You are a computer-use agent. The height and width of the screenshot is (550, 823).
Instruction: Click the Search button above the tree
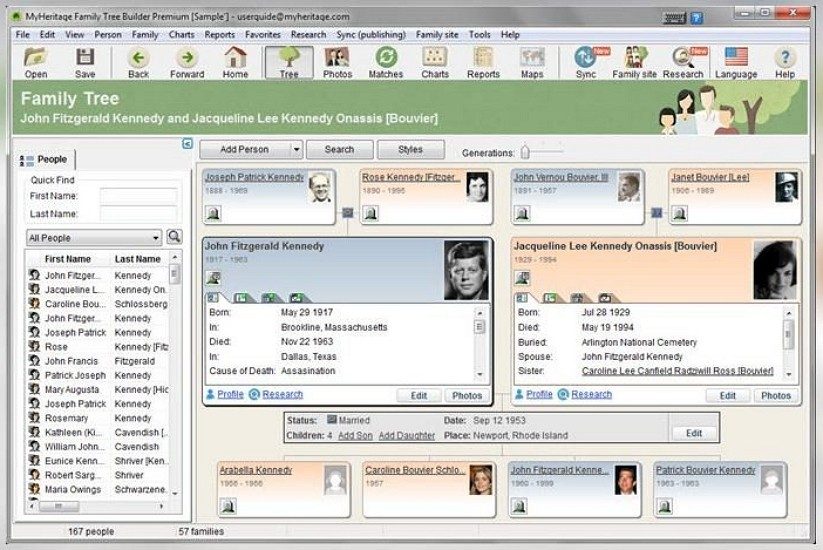click(x=339, y=150)
